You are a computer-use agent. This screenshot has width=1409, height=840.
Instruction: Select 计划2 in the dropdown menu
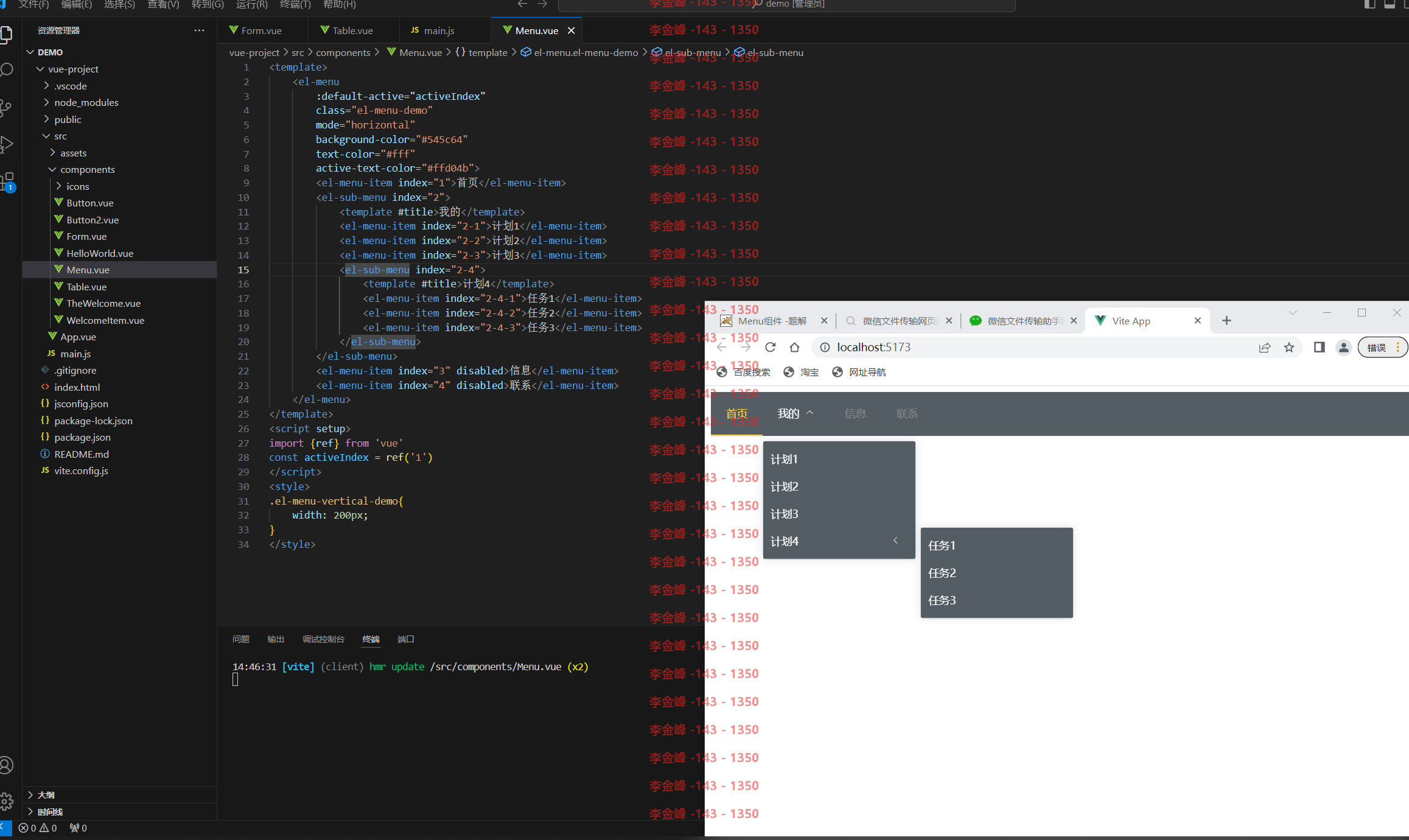(839, 486)
